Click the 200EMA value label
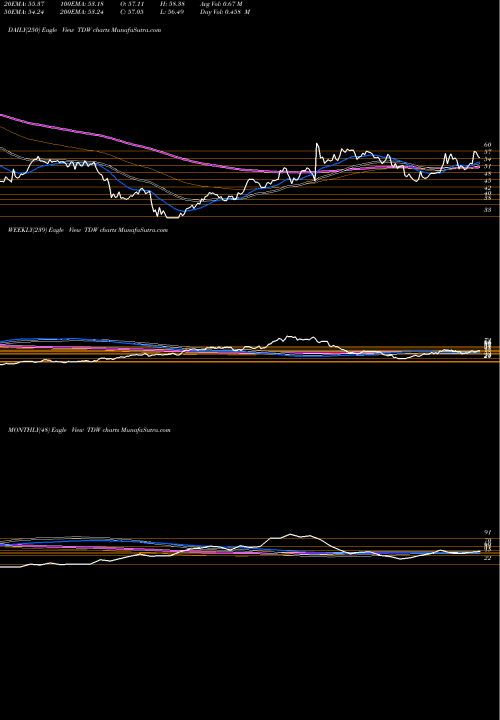 (83, 12)
